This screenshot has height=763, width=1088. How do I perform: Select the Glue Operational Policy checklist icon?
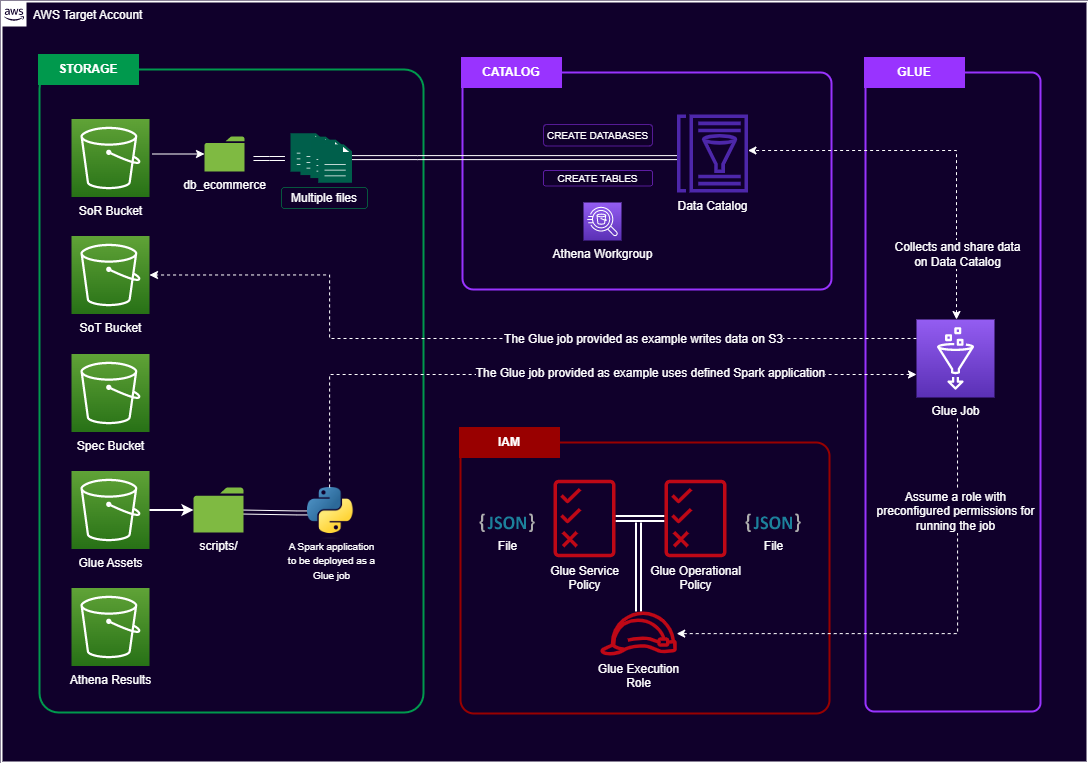tap(695, 518)
